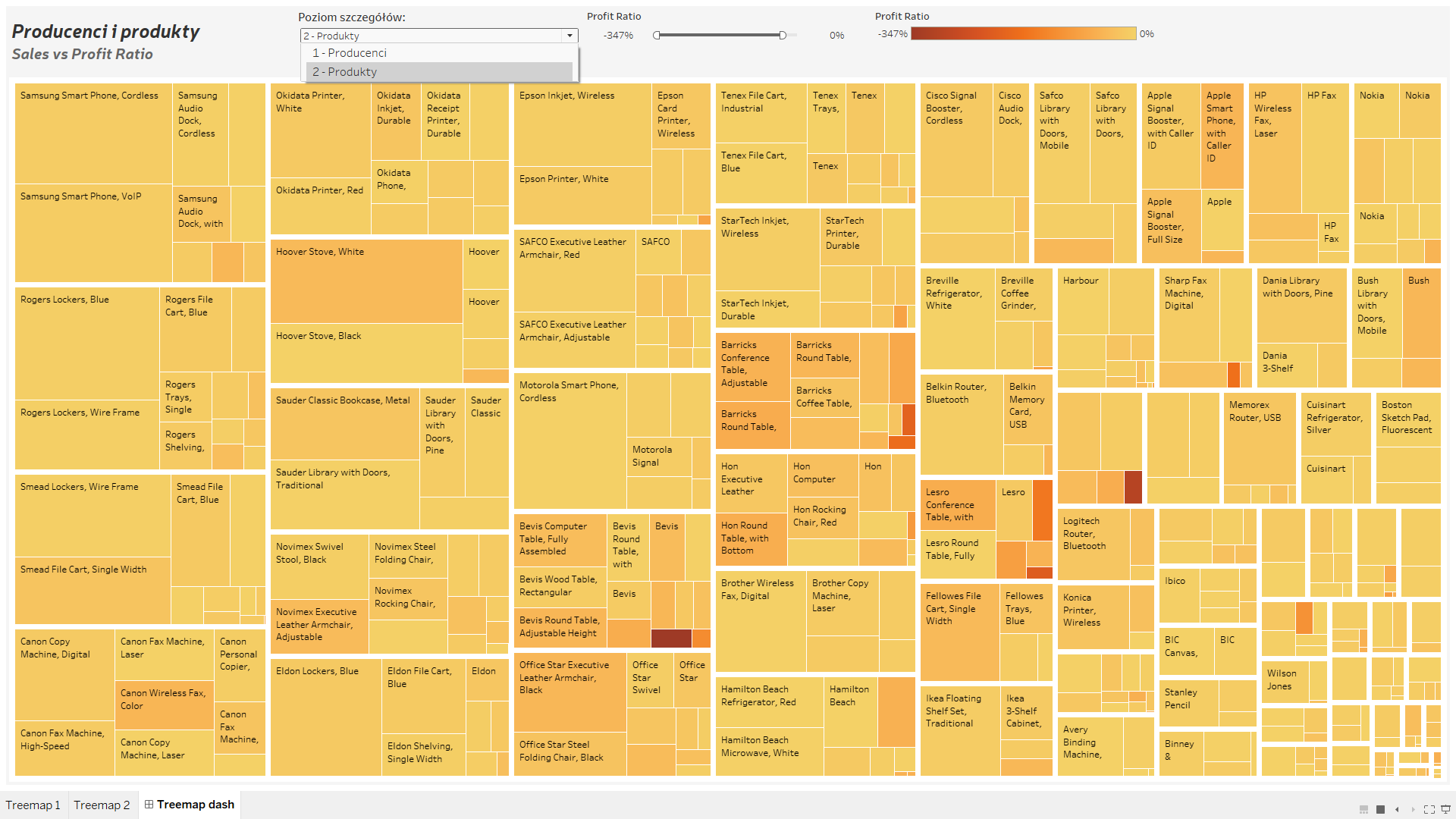Viewport: 1456px width, 819px height.
Task: Click dashboard grid icon on Treemap dash tab
Action: coord(149,805)
